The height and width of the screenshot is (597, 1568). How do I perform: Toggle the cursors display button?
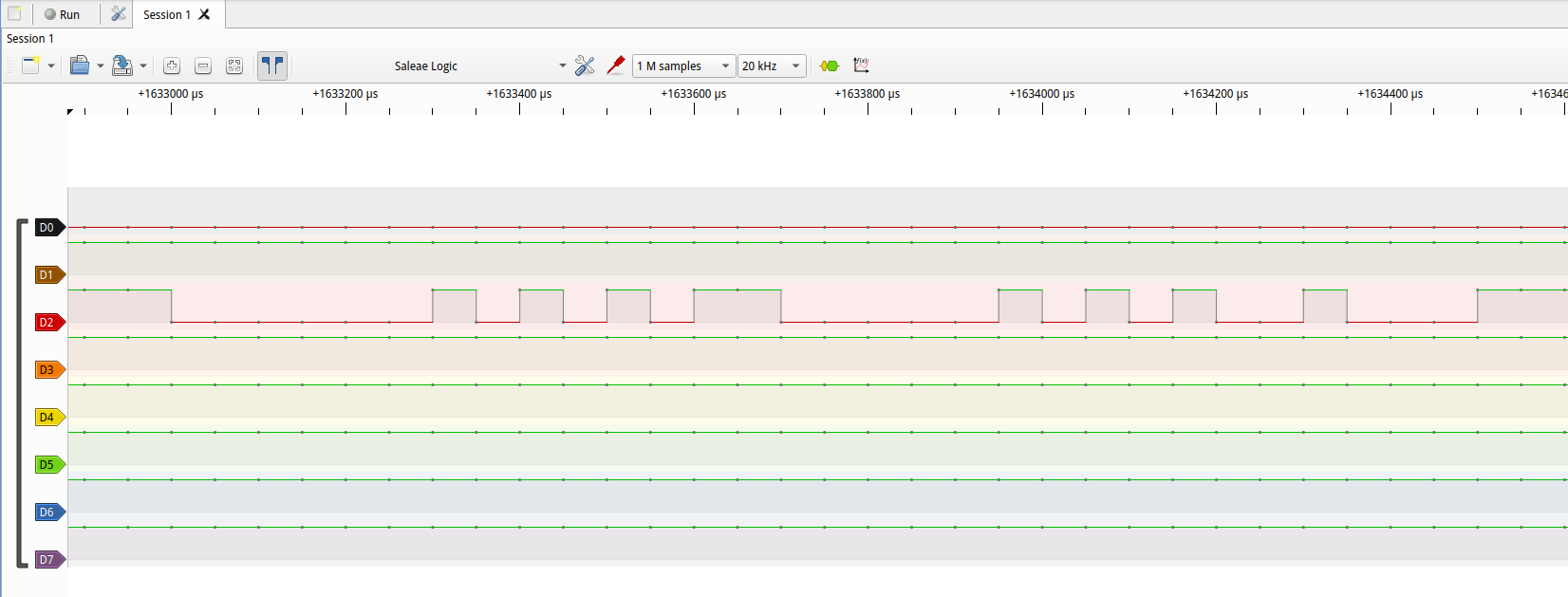(x=272, y=65)
